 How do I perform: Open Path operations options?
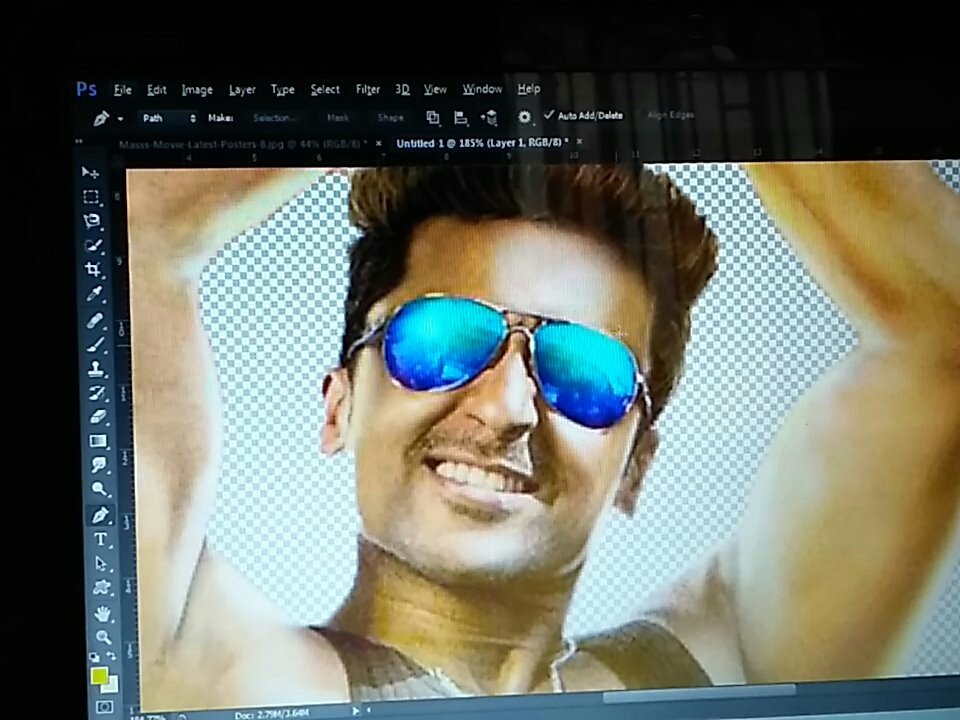(433, 117)
